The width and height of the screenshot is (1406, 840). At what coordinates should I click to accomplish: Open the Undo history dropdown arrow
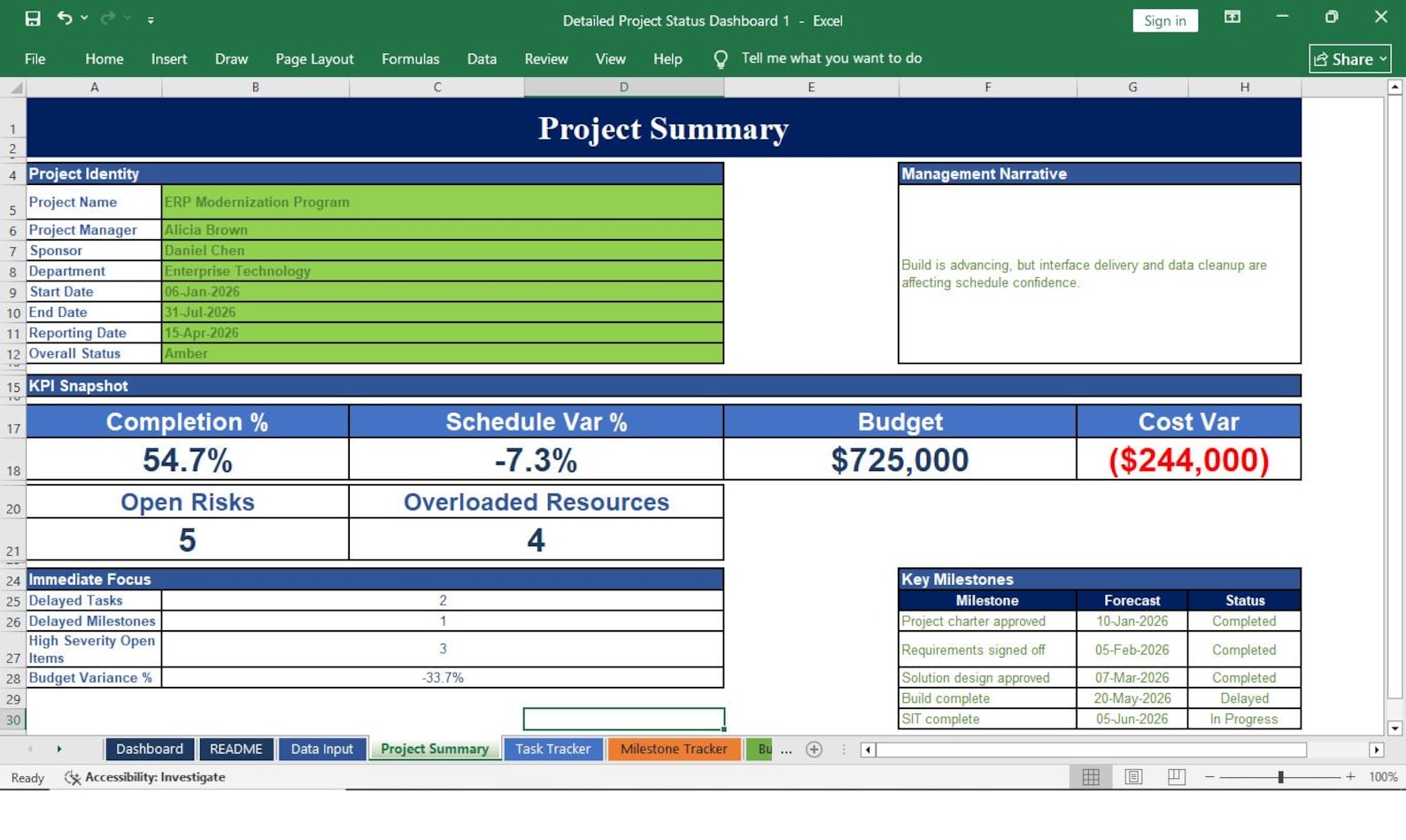click(x=84, y=18)
